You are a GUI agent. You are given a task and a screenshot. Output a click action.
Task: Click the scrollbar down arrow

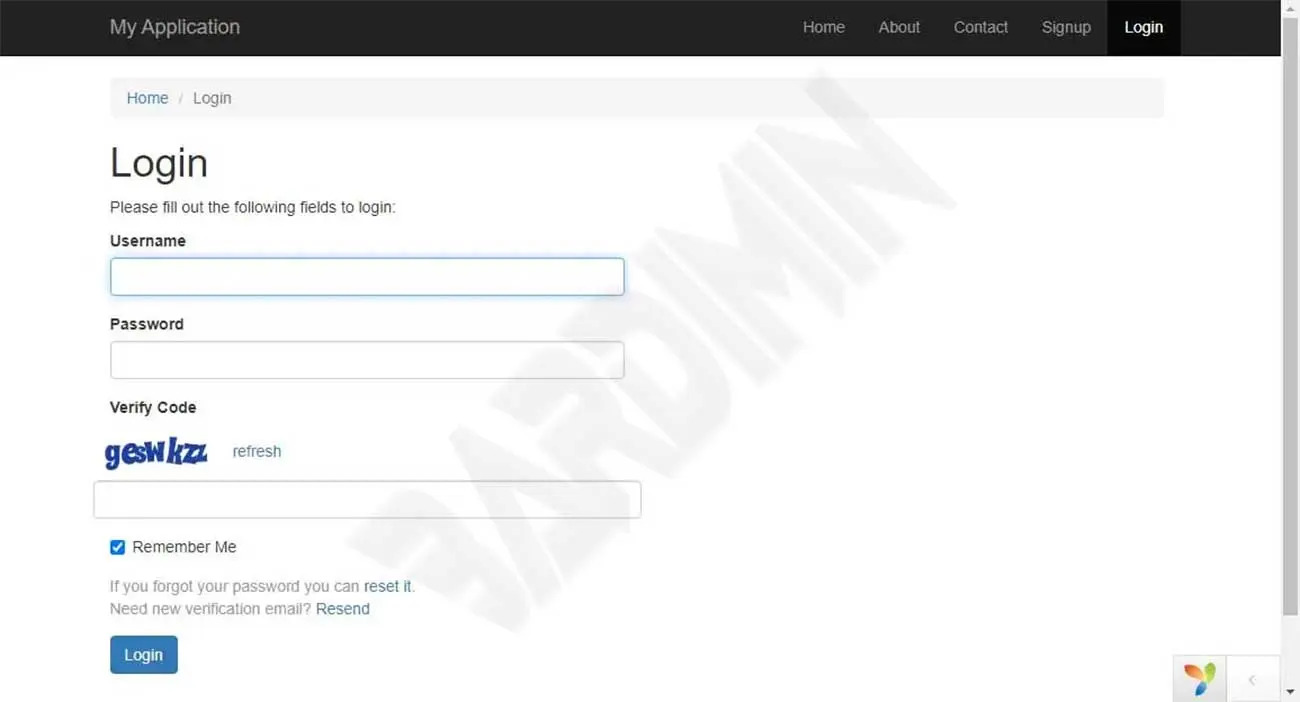pyautogui.click(x=1290, y=692)
